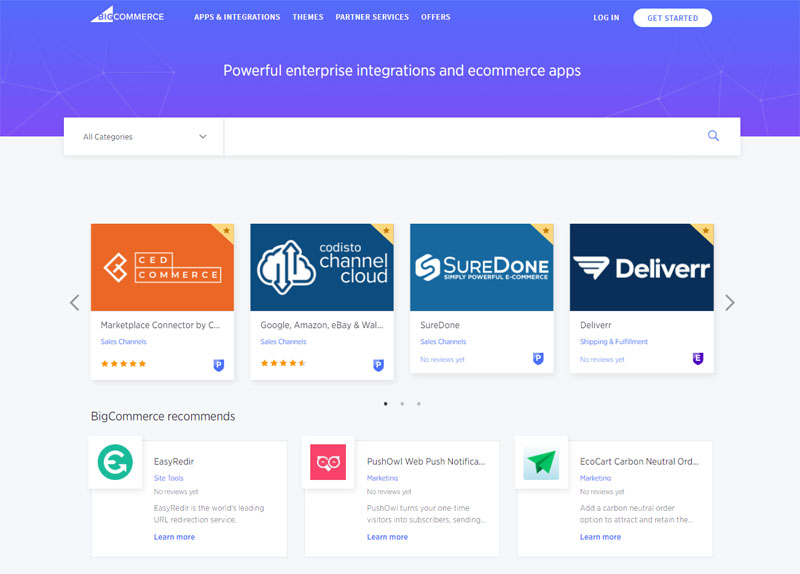Select the first carousel pagination dot
Screen dimensions: 800x574
pyautogui.click(x=386, y=404)
